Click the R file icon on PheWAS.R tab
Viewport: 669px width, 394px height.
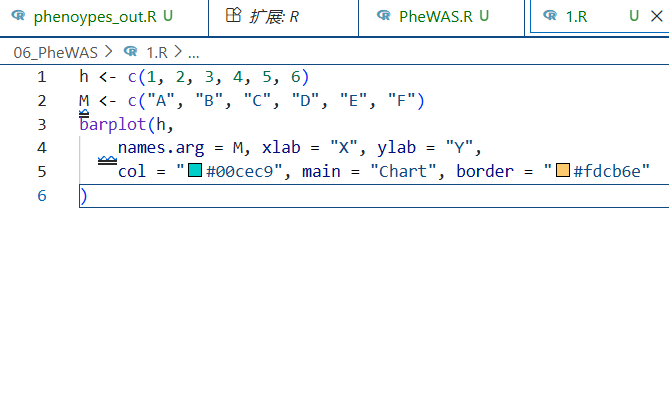(384, 16)
